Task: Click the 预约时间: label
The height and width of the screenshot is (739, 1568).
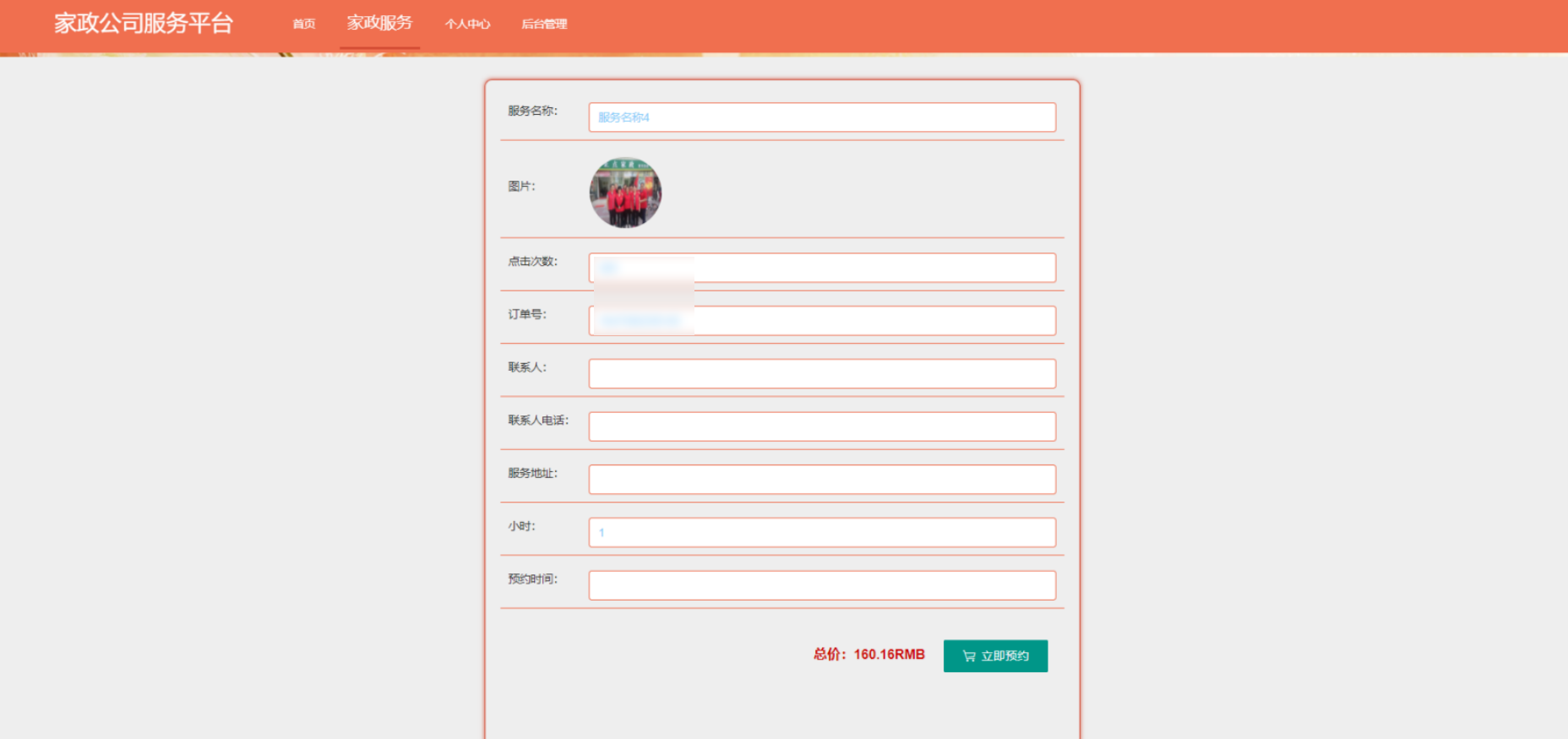Action: coord(532,579)
